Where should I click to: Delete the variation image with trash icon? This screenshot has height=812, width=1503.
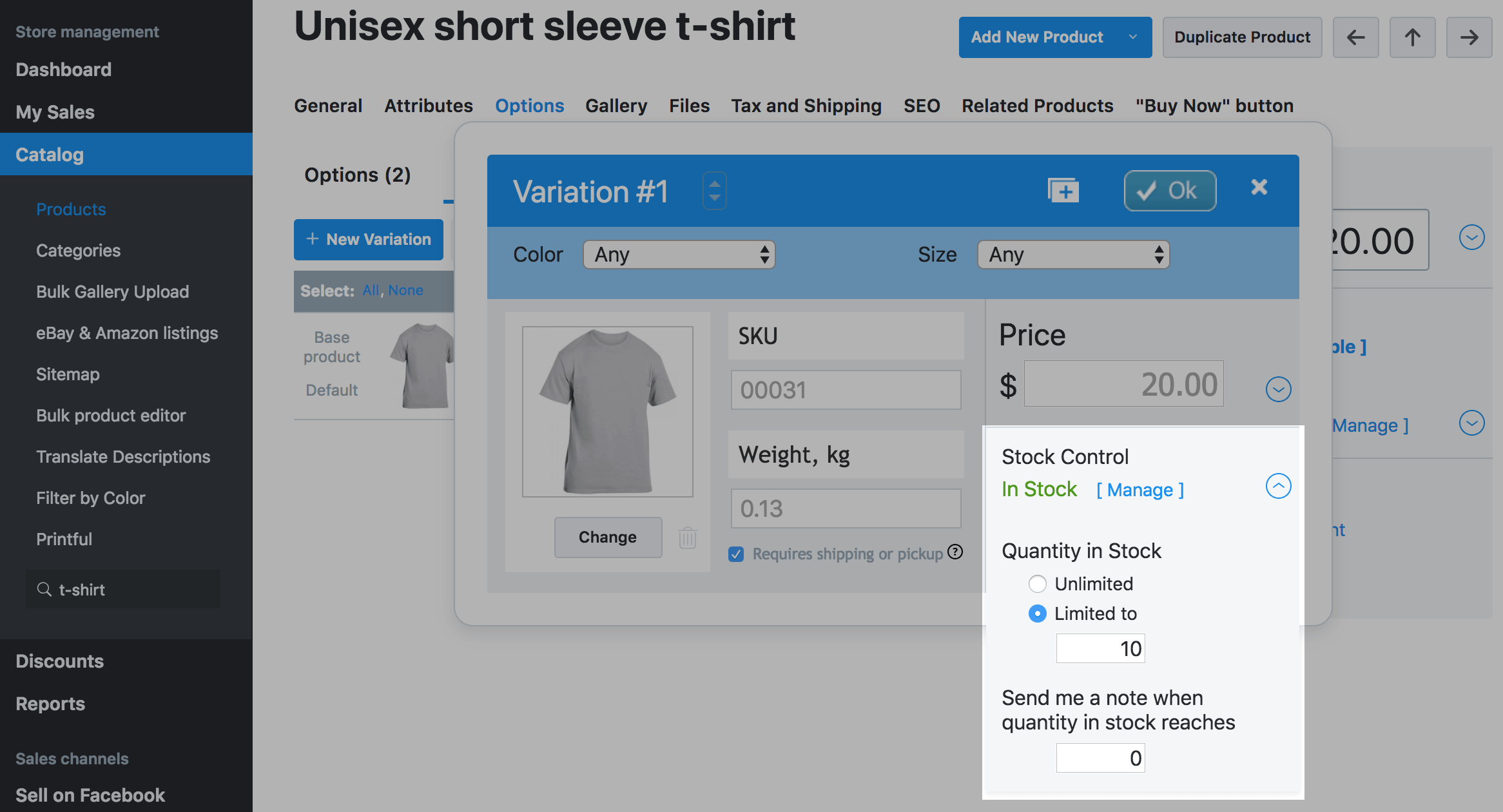click(x=688, y=537)
